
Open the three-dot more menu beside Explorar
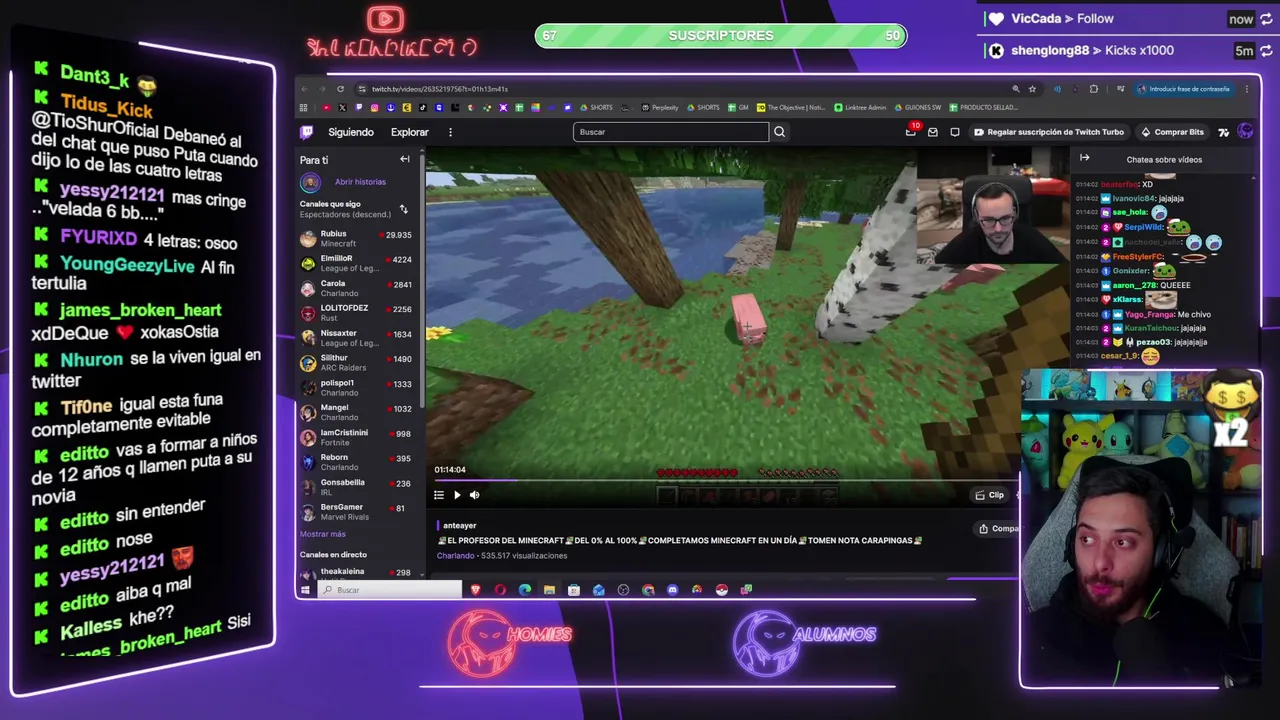(450, 132)
